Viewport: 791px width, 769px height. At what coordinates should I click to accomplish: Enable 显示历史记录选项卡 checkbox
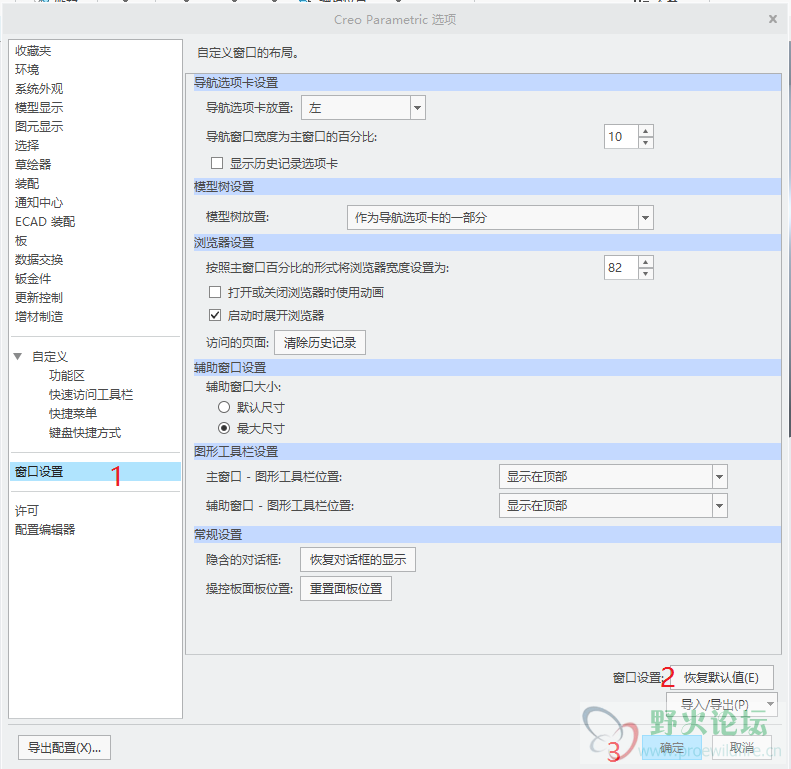point(217,163)
